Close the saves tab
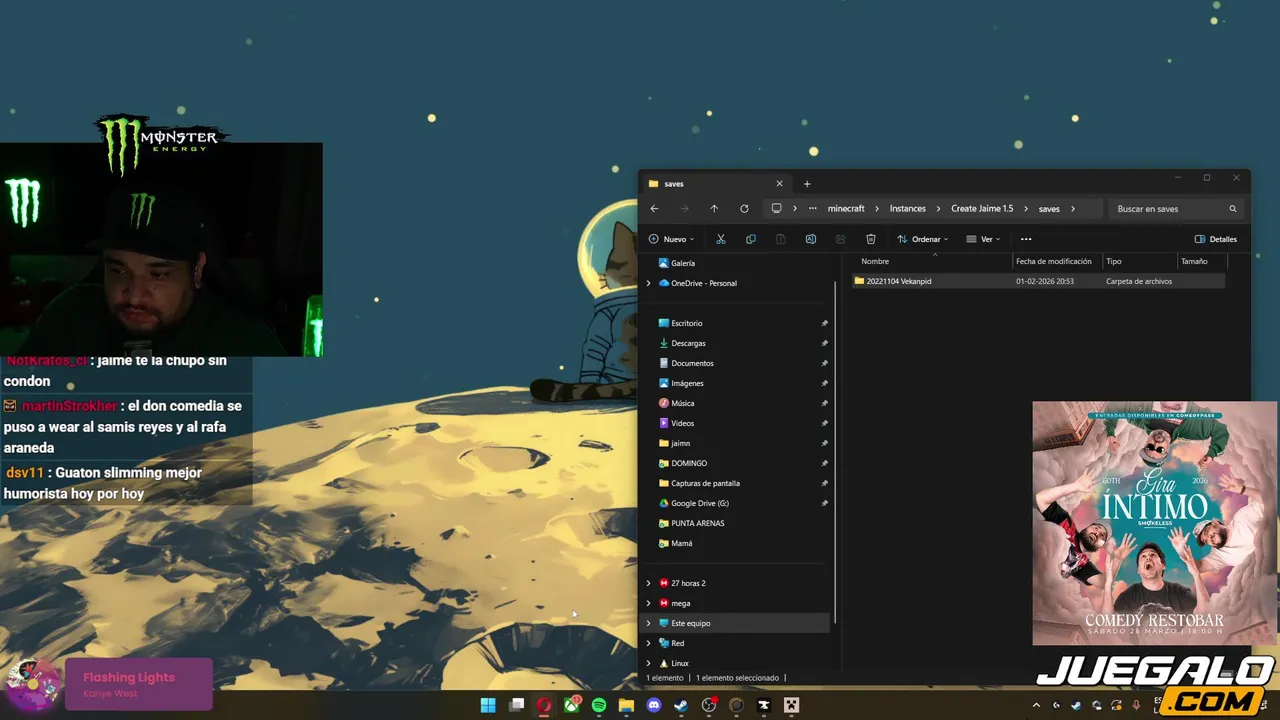This screenshot has width=1280, height=720. 779,184
